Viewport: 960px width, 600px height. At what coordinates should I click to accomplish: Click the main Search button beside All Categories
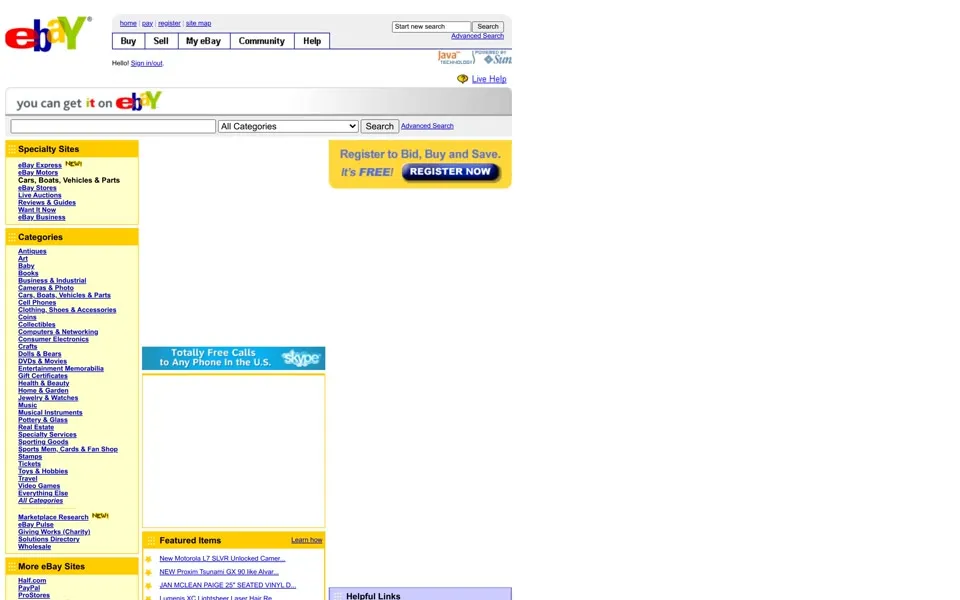380,126
